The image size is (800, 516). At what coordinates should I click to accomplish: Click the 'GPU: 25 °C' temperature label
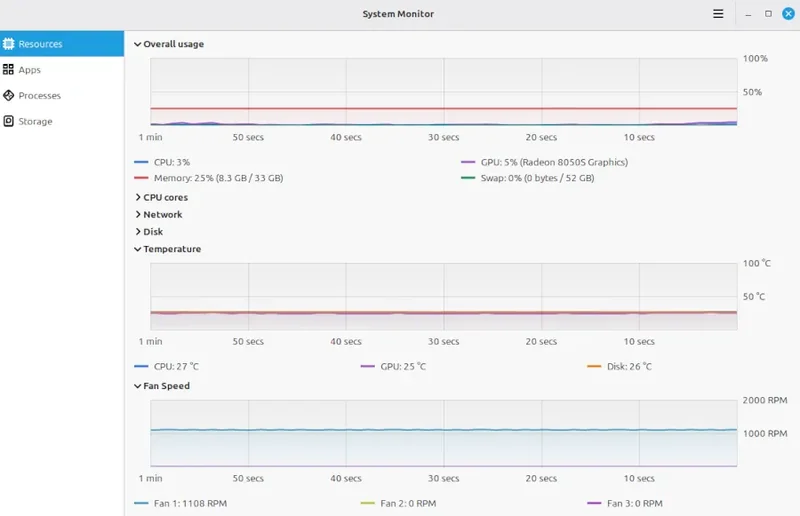pyautogui.click(x=403, y=366)
